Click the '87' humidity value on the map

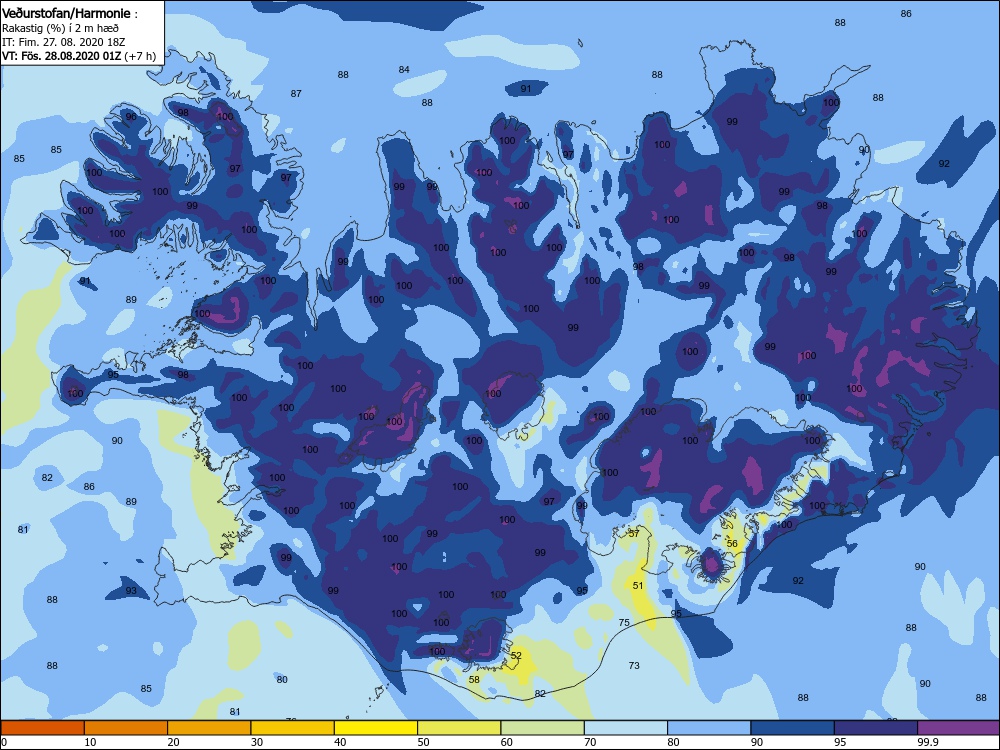click(x=296, y=94)
